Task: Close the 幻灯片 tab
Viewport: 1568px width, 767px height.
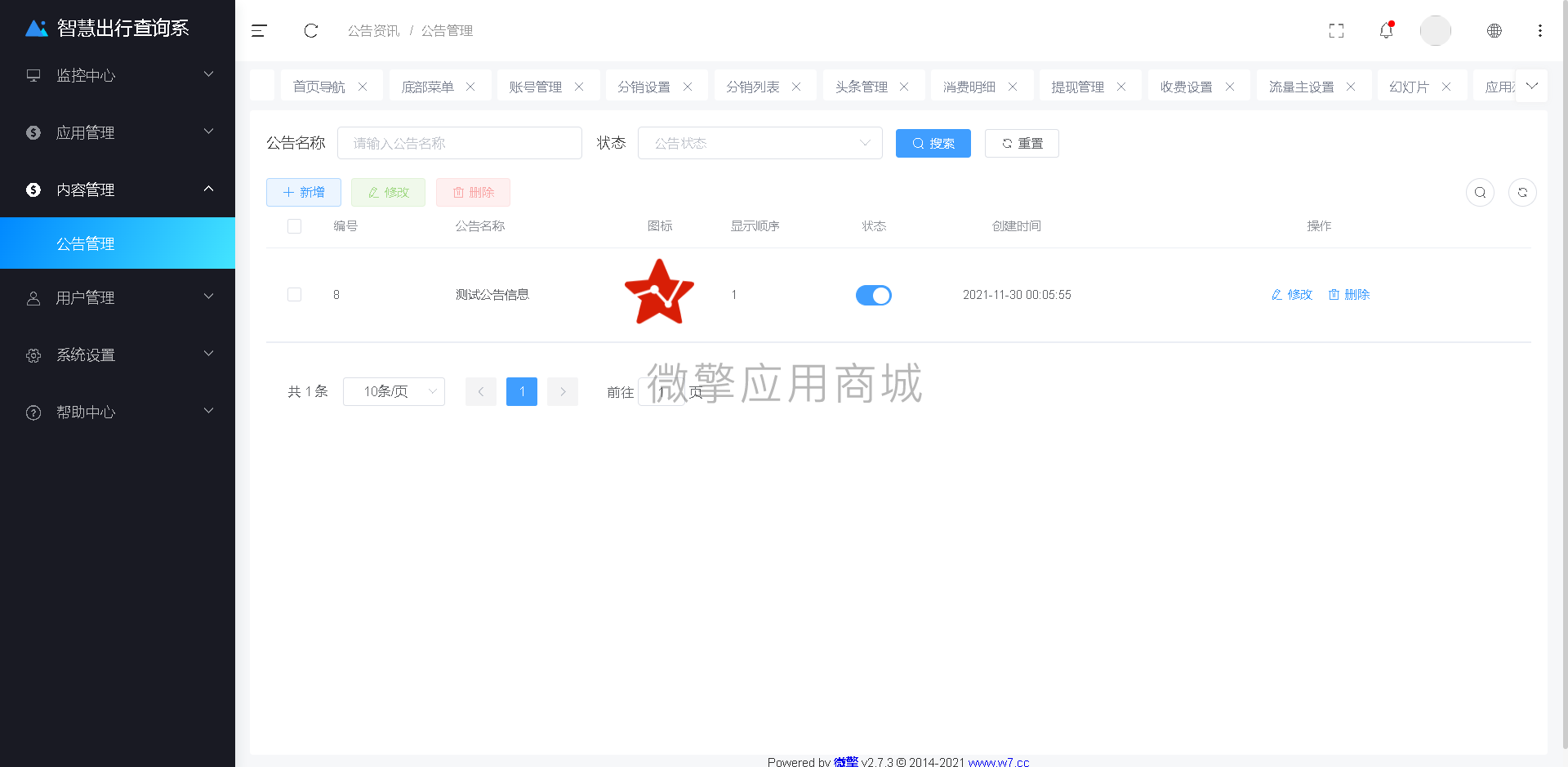Action: click(1446, 87)
